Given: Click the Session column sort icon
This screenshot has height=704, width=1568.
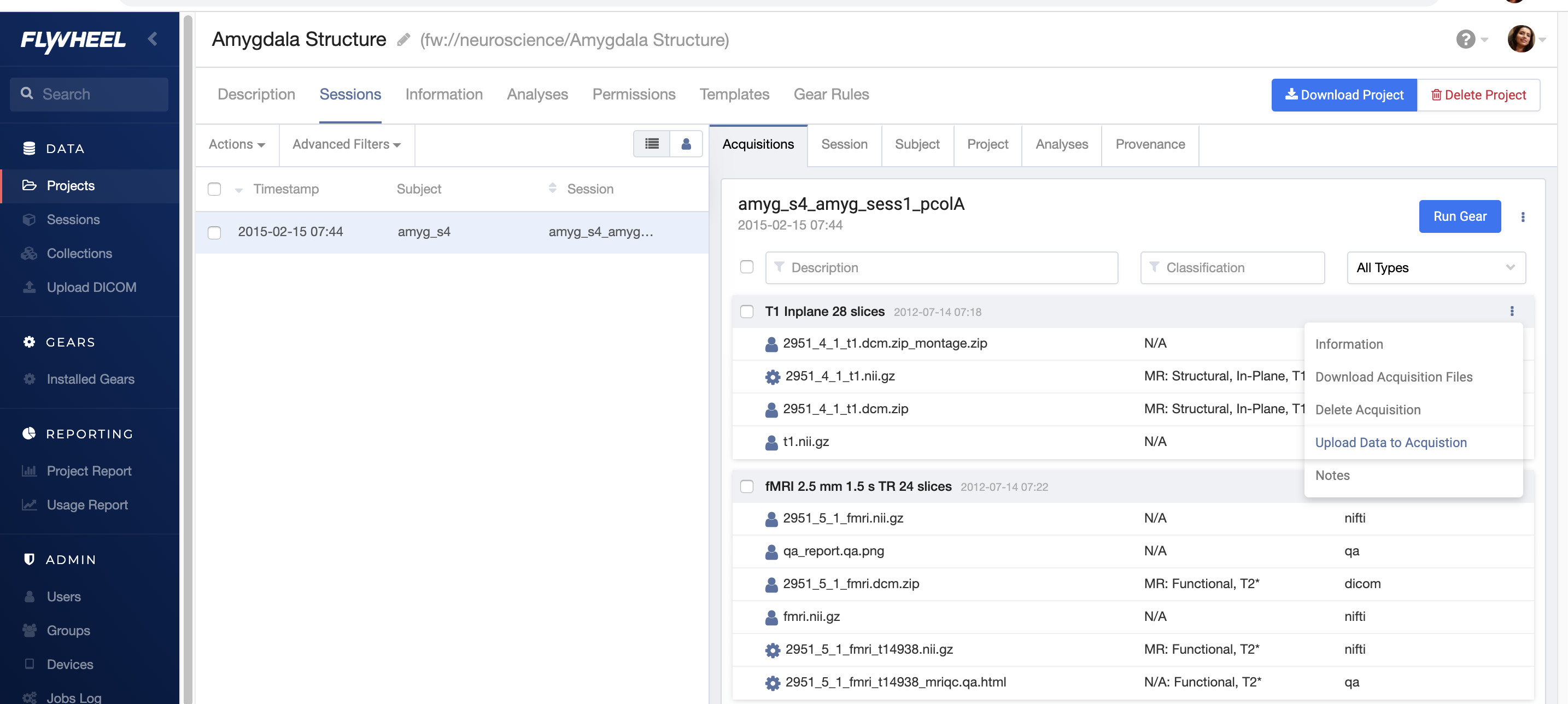Looking at the screenshot, I should 552,188.
